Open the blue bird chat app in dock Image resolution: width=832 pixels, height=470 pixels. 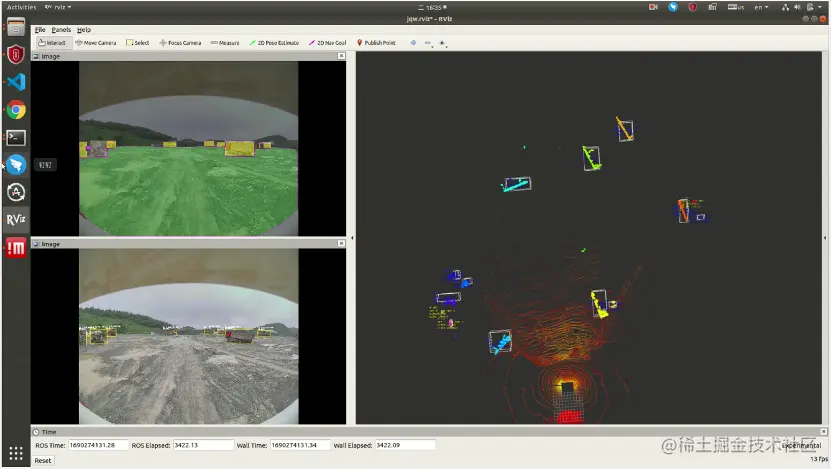pos(16,165)
